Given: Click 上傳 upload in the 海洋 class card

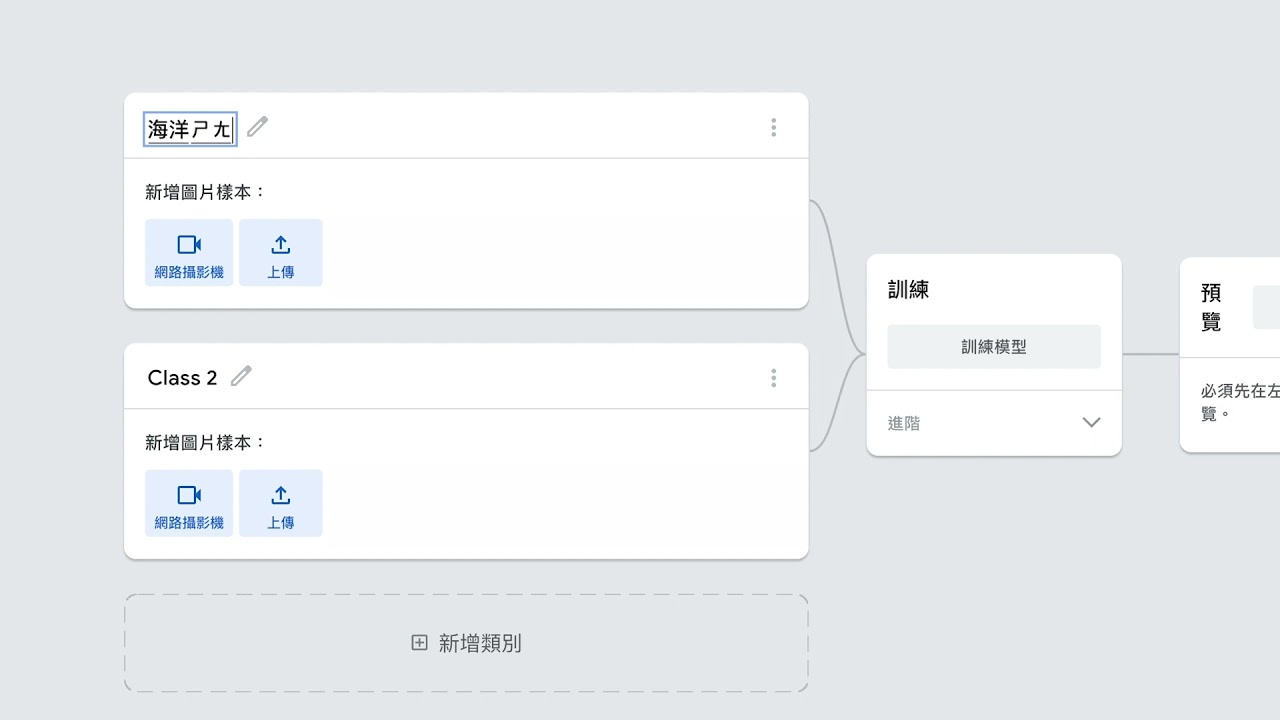Looking at the screenshot, I should 281,253.
